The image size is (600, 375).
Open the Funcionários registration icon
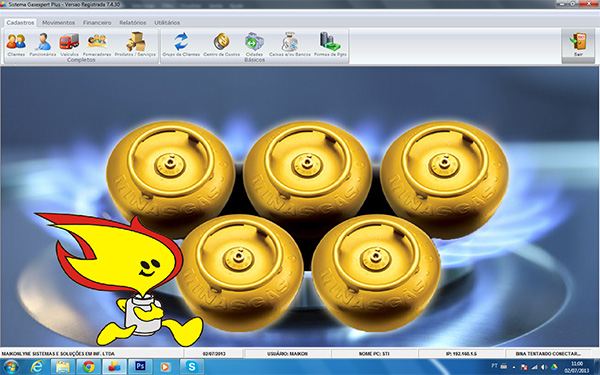click(43, 45)
